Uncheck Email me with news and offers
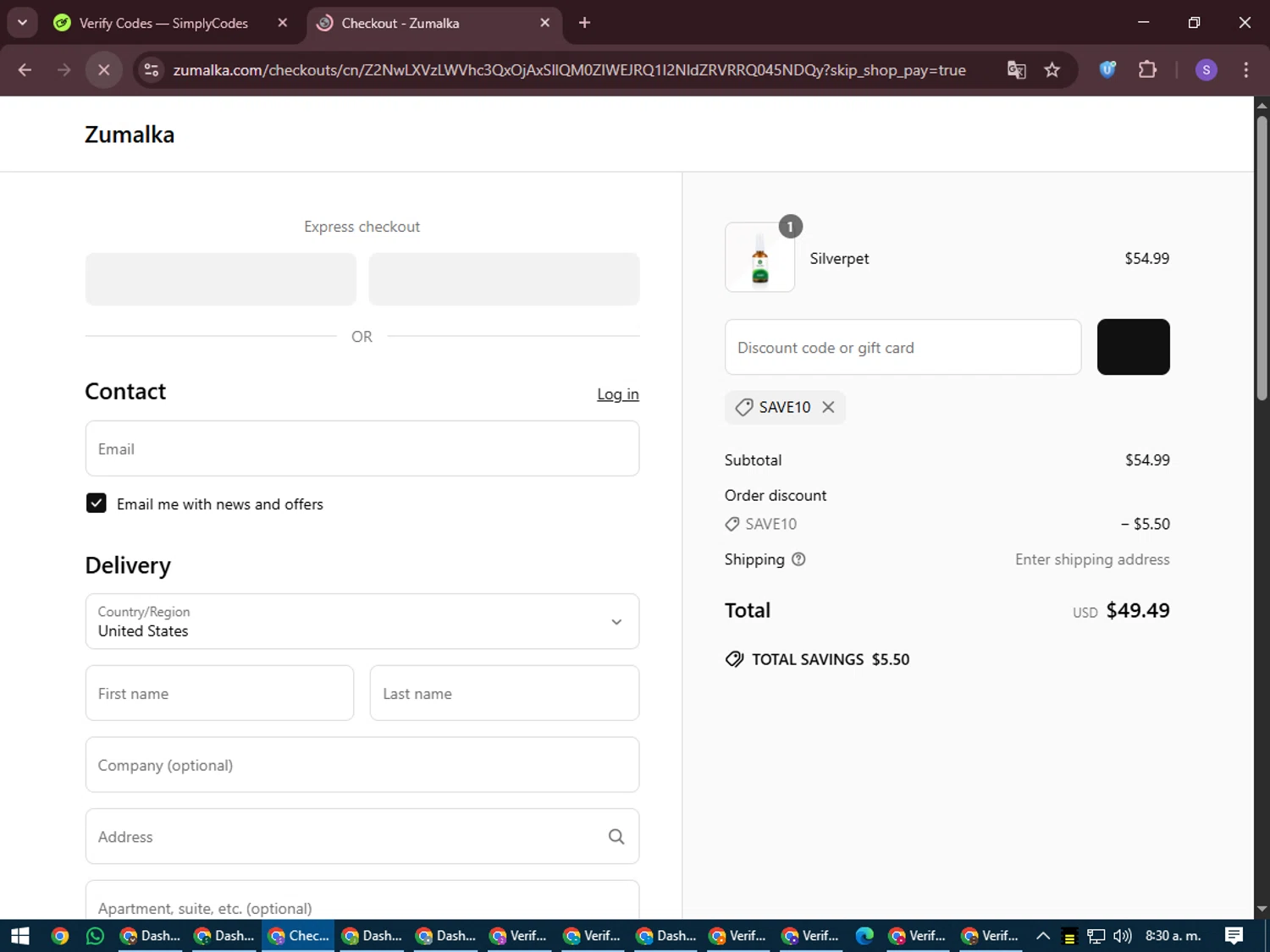This screenshot has height=952, width=1270. point(97,504)
